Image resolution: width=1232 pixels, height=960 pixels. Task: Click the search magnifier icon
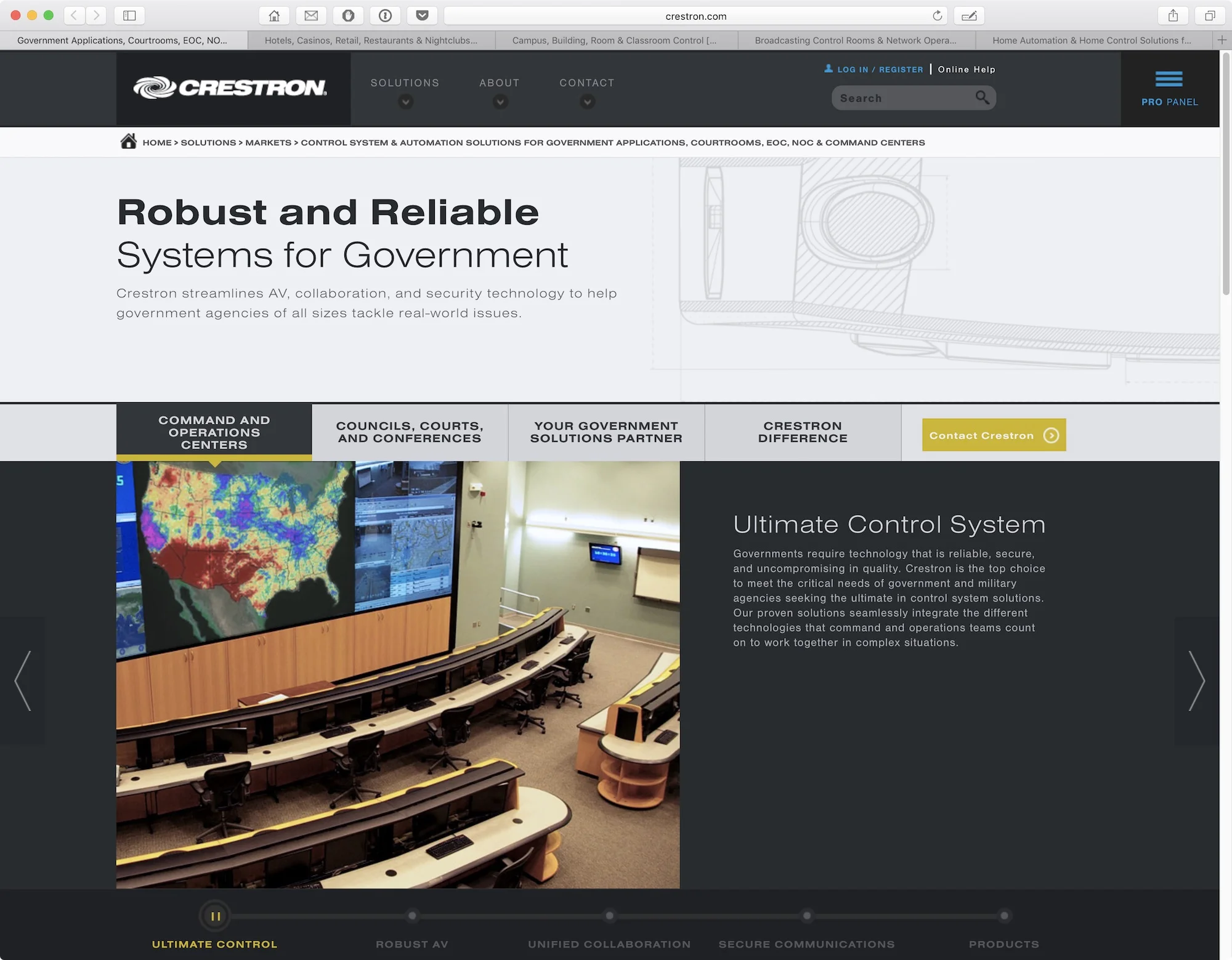tap(983, 97)
